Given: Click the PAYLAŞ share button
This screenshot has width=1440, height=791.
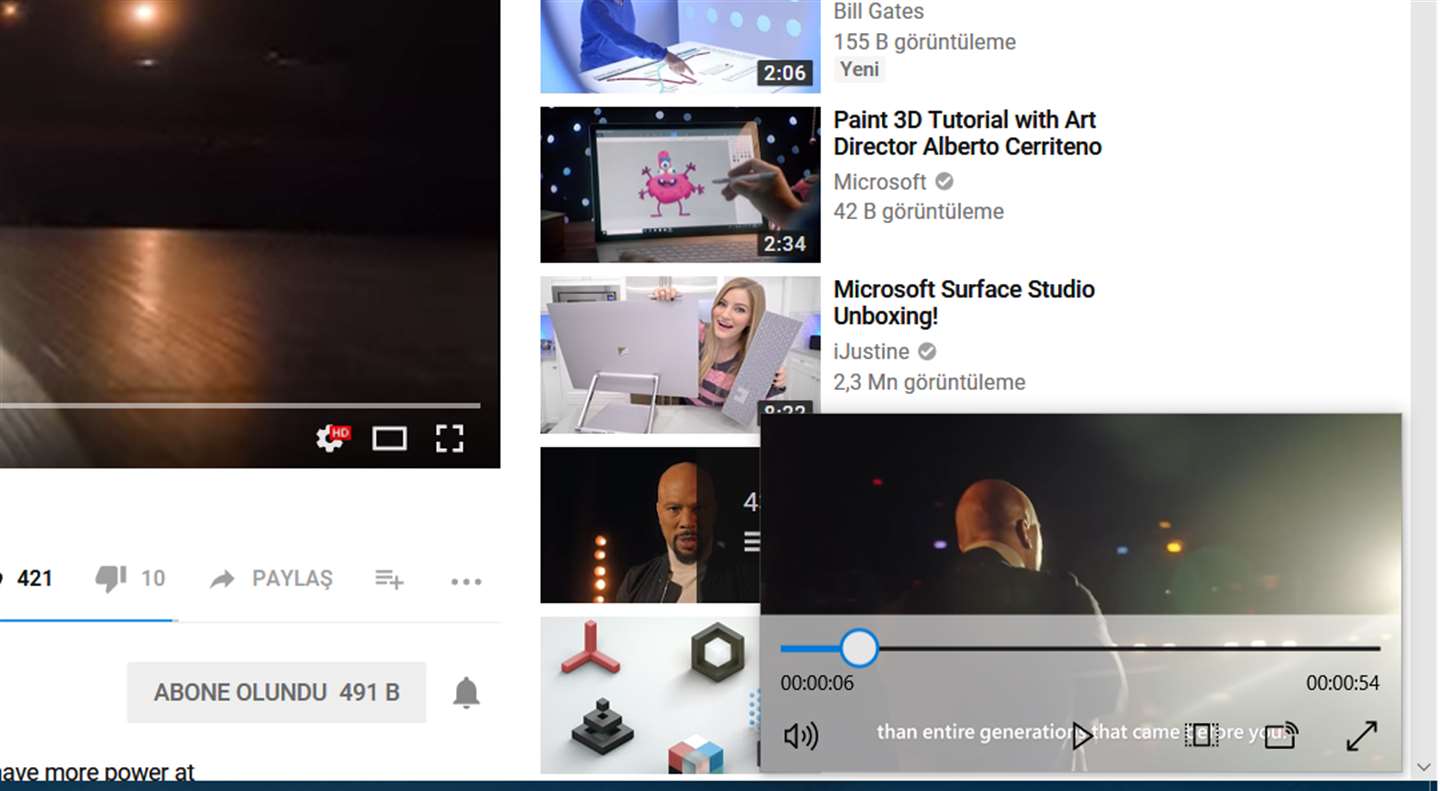Looking at the screenshot, I should coord(271,579).
